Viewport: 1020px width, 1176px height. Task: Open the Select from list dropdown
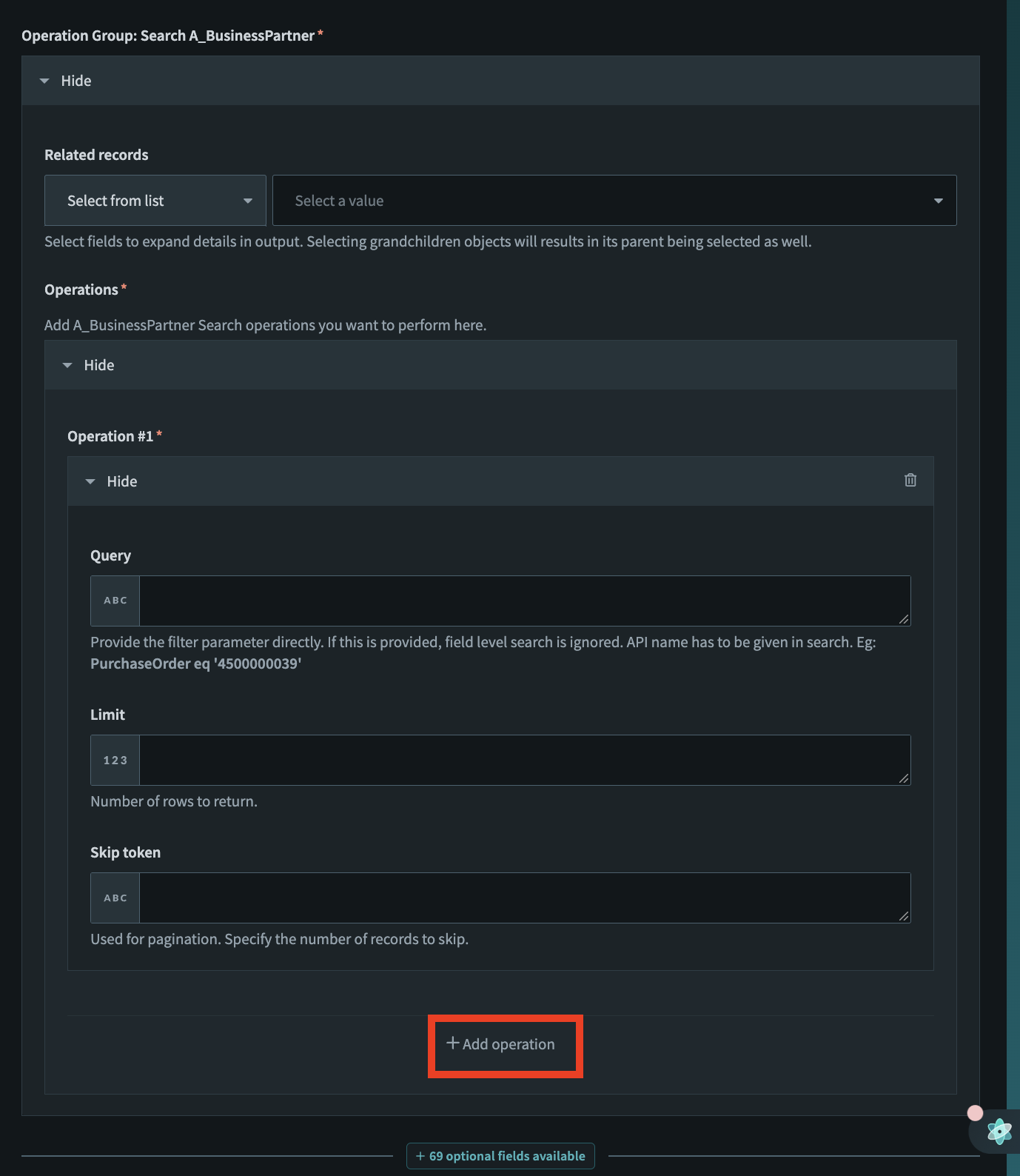pos(155,200)
